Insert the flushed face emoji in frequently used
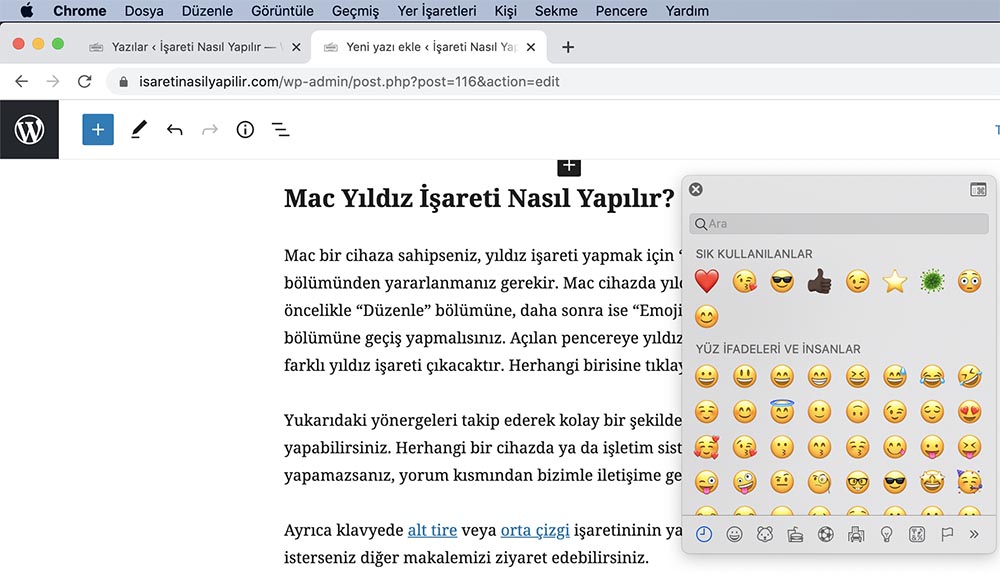Screen dimensions: 1000x573 (969, 281)
